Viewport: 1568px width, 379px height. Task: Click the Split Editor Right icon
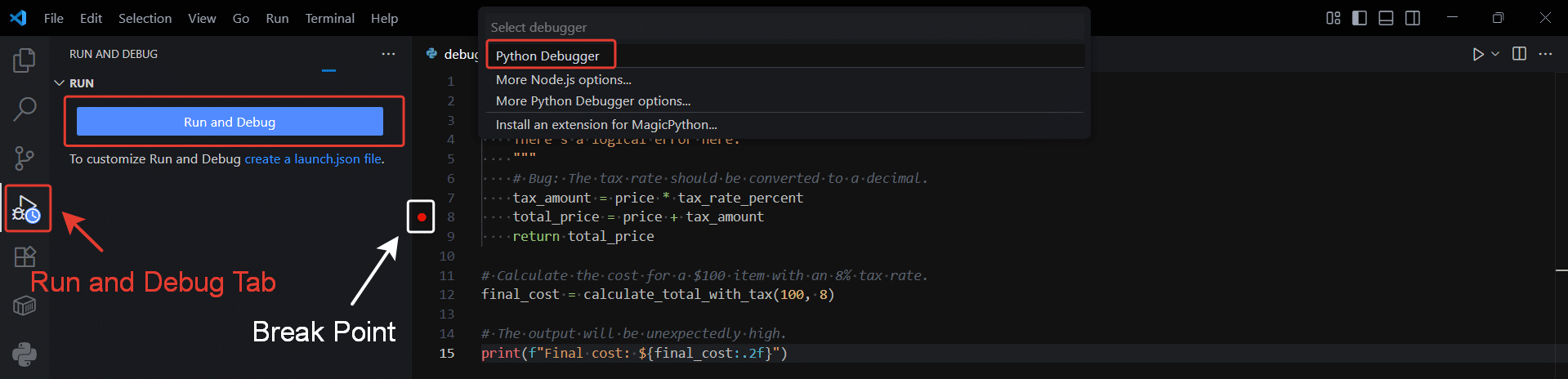tap(1519, 54)
